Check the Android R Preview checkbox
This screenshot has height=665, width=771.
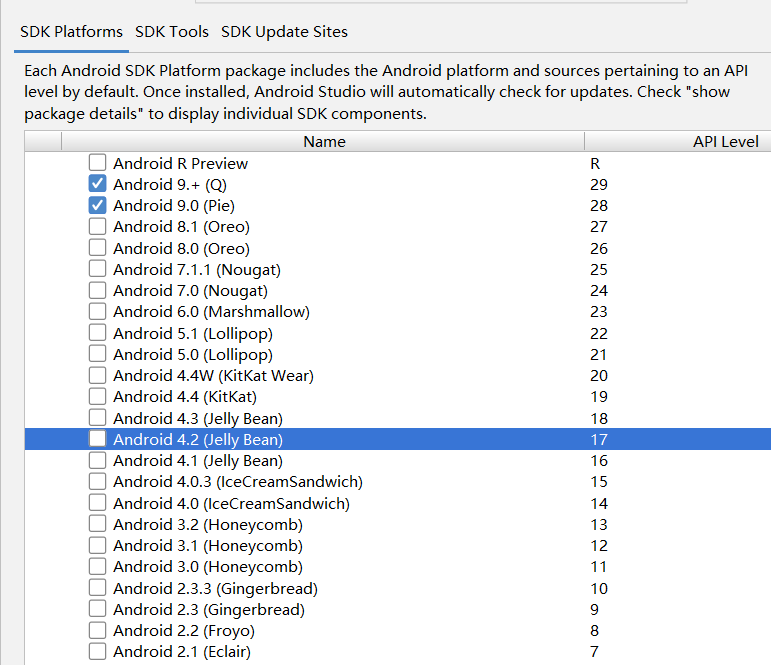click(x=97, y=162)
